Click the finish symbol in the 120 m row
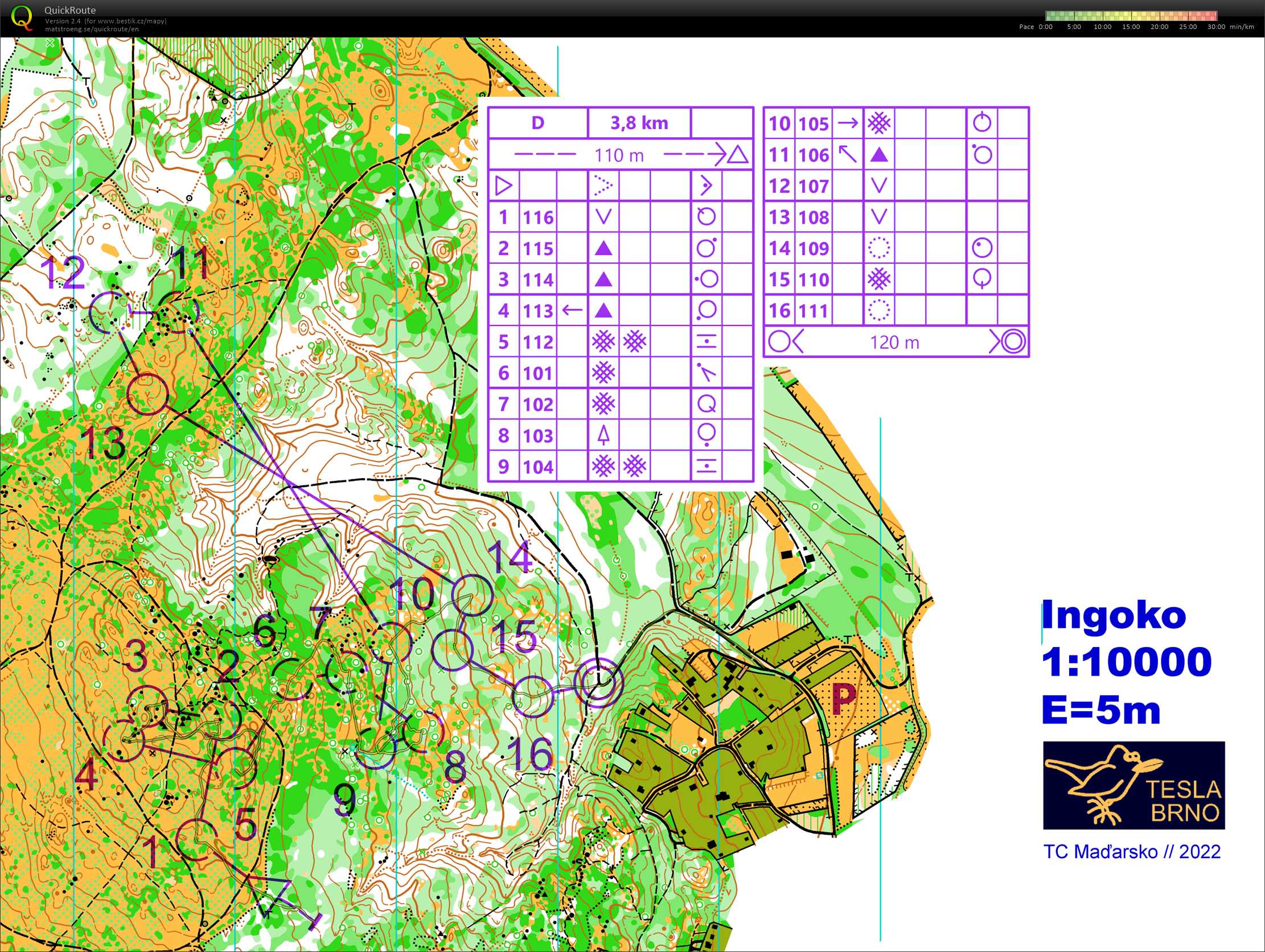Screen dimensions: 1265x952 pyautogui.click(x=1014, y=342)
